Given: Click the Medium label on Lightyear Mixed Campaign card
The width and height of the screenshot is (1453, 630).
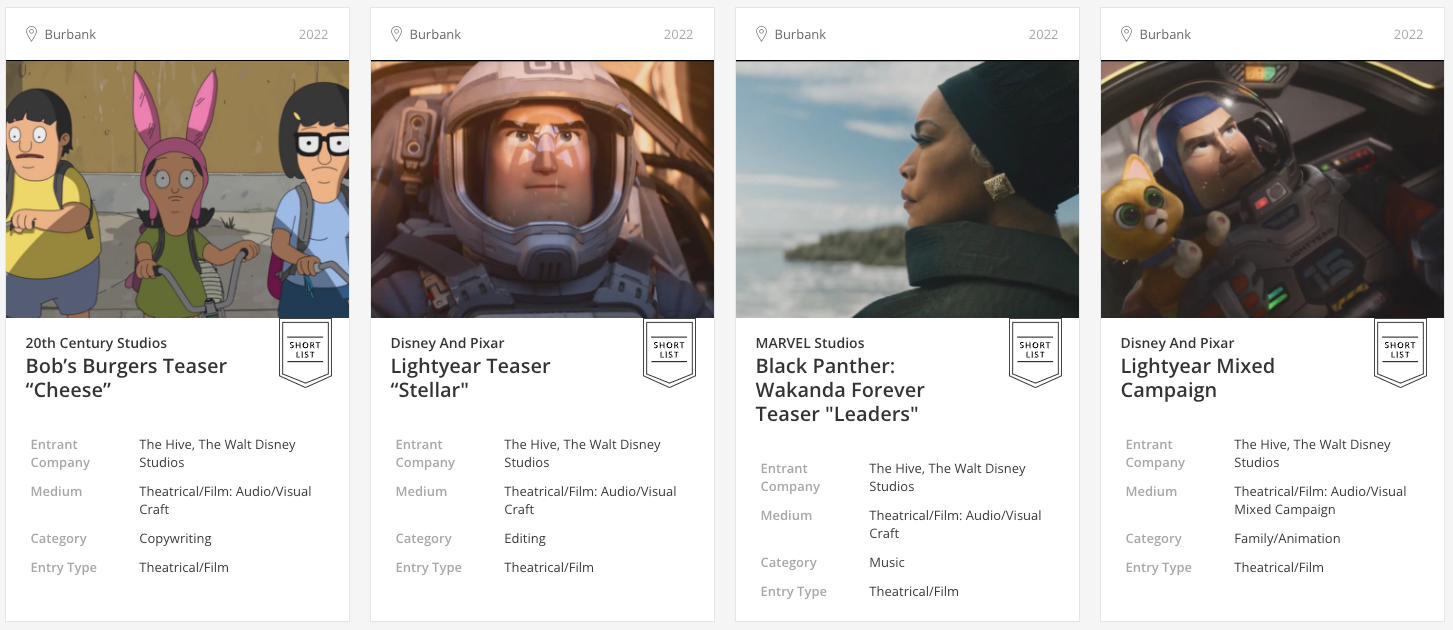Looking at the screenshot, I should click(x=1151, y=492).
